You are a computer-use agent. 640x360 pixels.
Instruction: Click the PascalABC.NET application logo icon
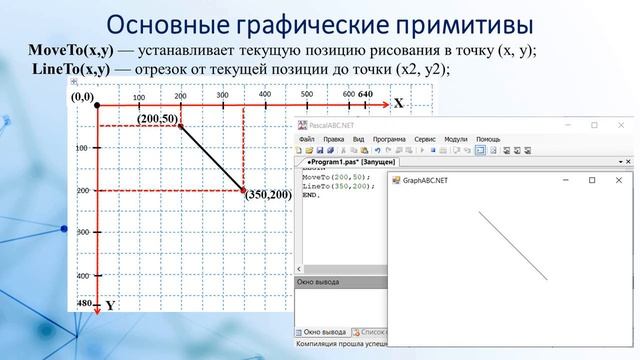tap(302, 125)
